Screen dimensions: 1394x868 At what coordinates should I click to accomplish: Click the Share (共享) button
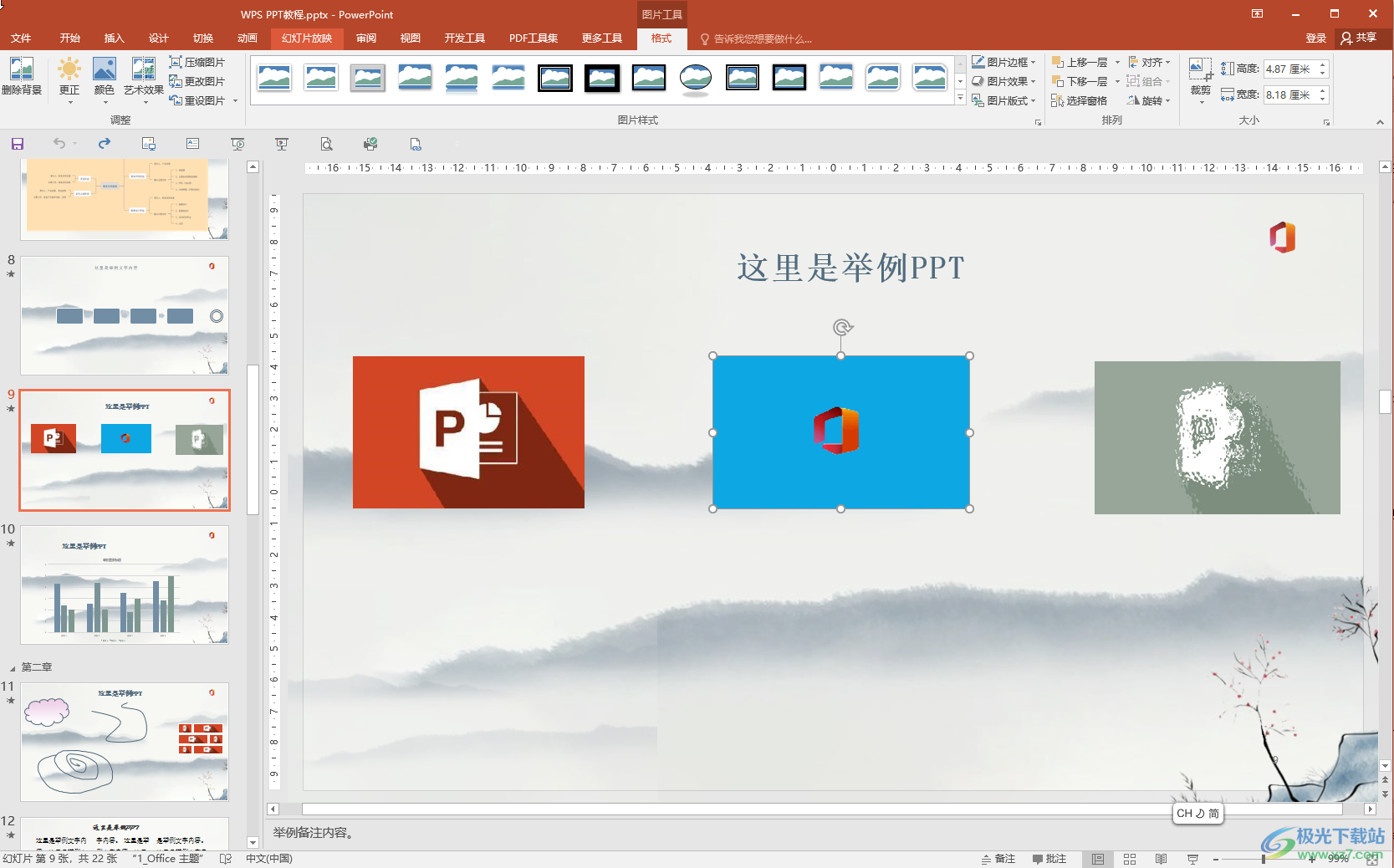tap(1358, 38)
